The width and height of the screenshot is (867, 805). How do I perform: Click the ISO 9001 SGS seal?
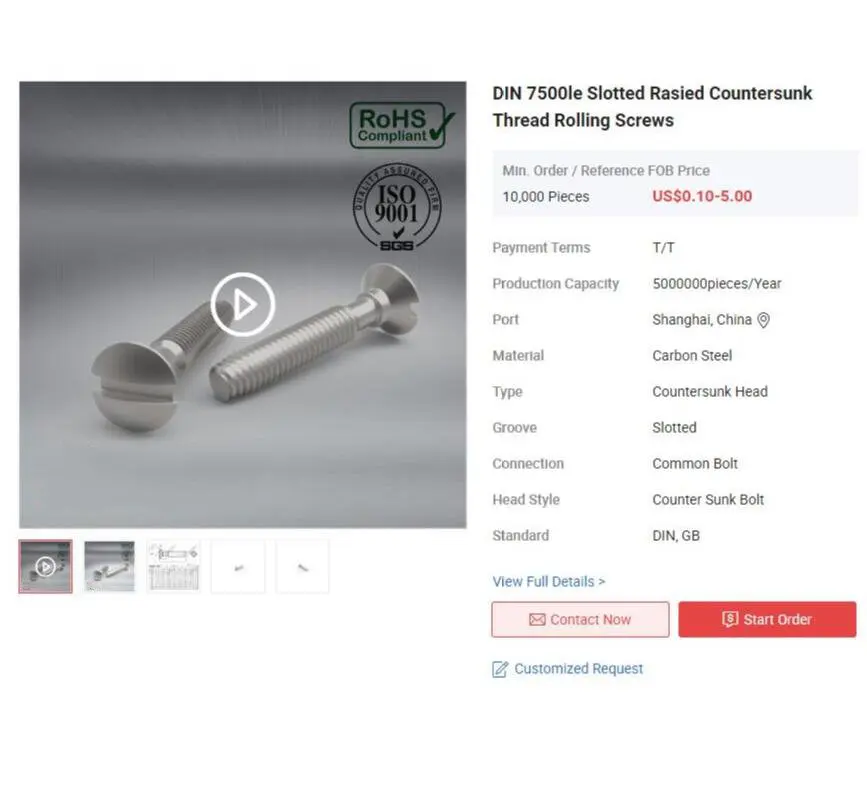pyautogui.click(x=397, y=207)
